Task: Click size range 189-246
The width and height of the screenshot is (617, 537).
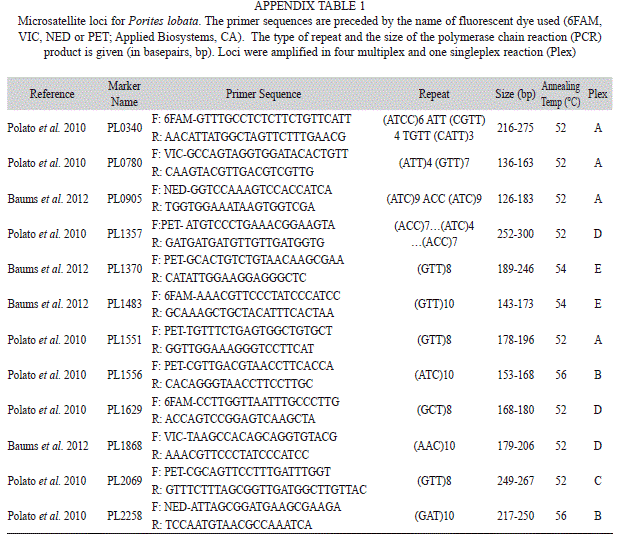Action: (515, 269)
